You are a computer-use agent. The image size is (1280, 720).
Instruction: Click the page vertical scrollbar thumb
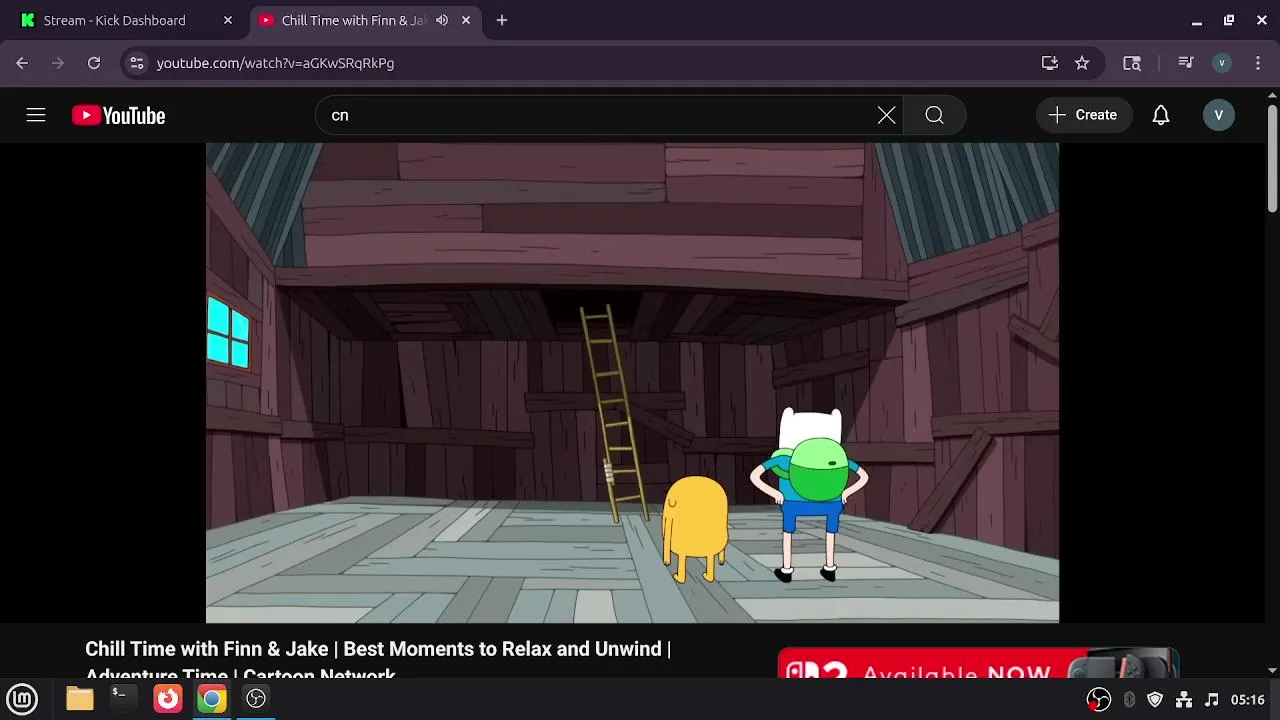coord(1272,158)
